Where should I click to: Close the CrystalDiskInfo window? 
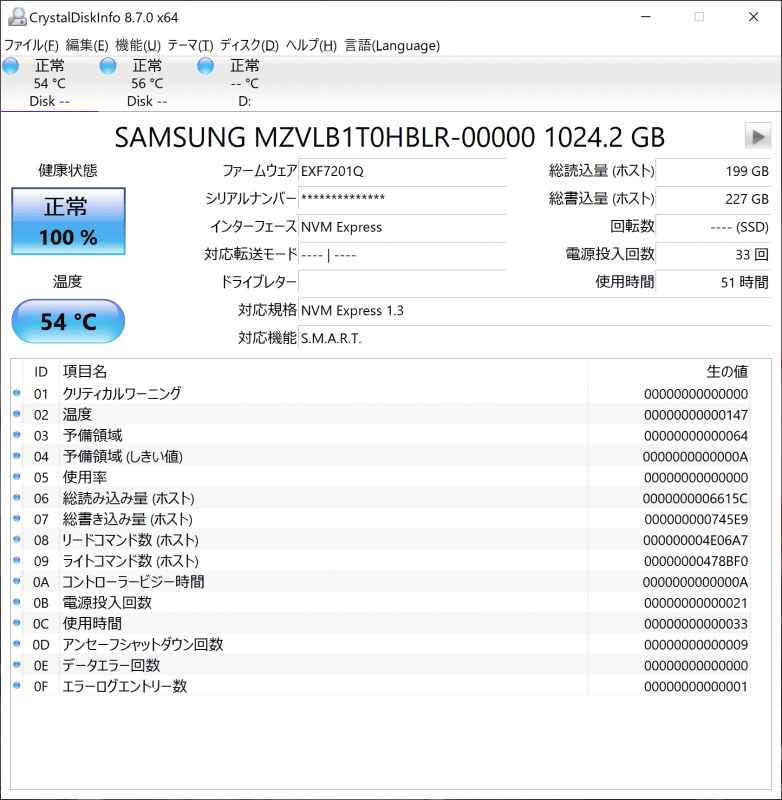(x=753, y=17)
